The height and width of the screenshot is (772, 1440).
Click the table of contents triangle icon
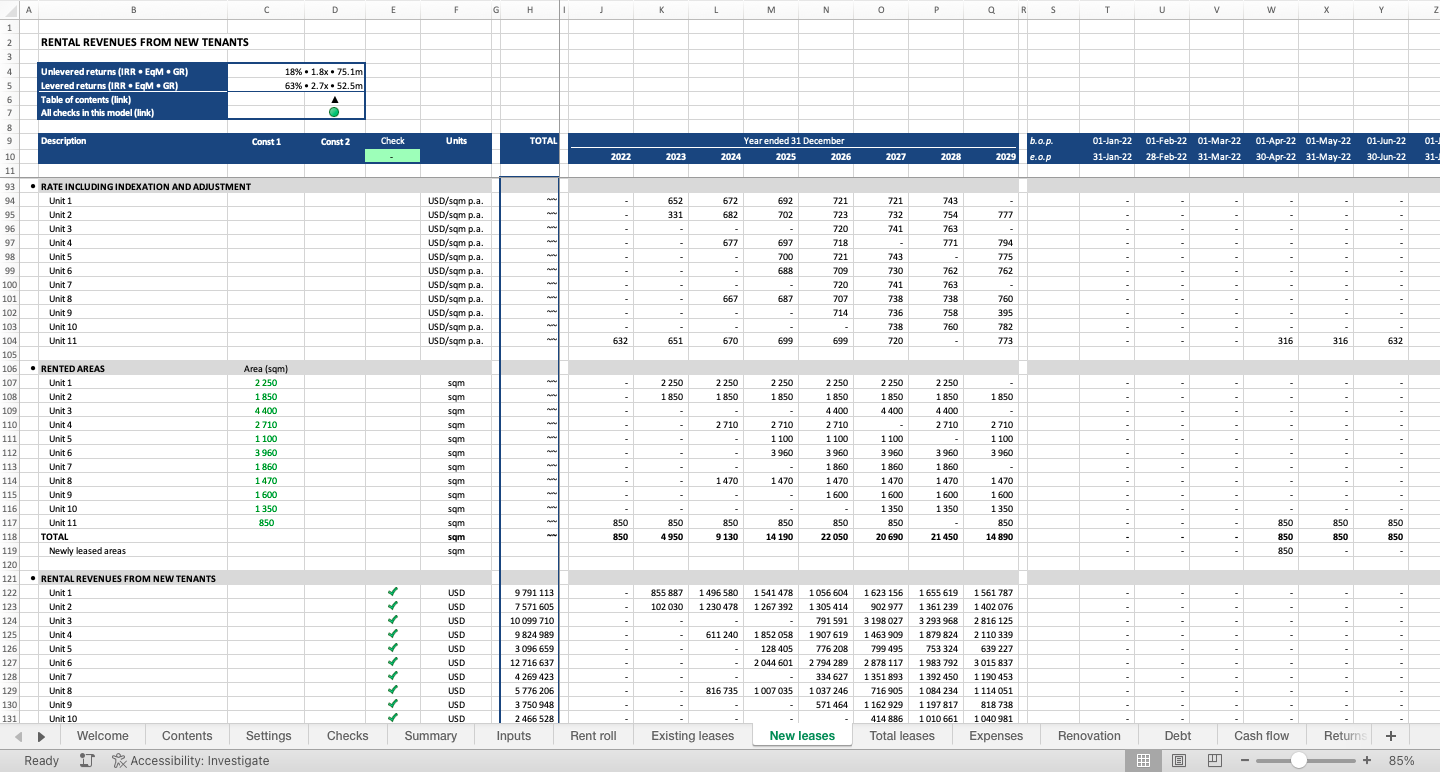[334, 99]
